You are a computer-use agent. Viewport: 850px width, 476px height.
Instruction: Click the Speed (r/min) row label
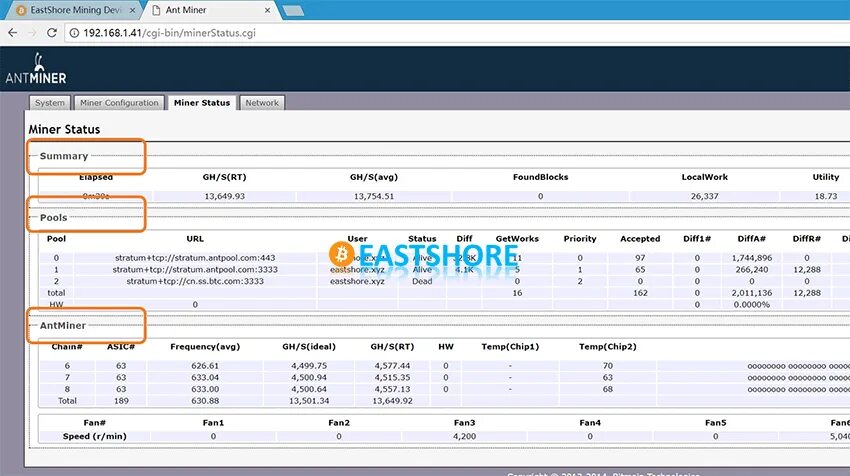(94, 436)
